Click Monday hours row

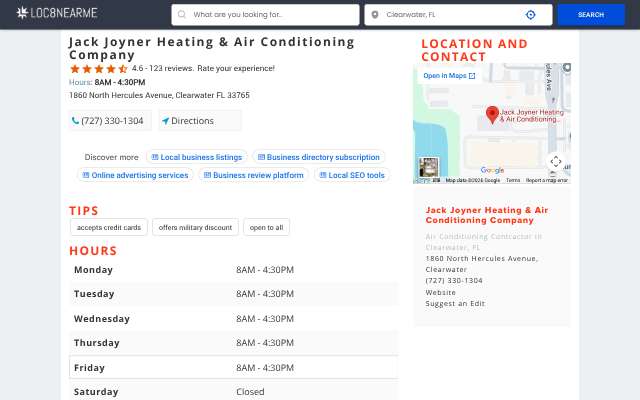click(233, 270)
